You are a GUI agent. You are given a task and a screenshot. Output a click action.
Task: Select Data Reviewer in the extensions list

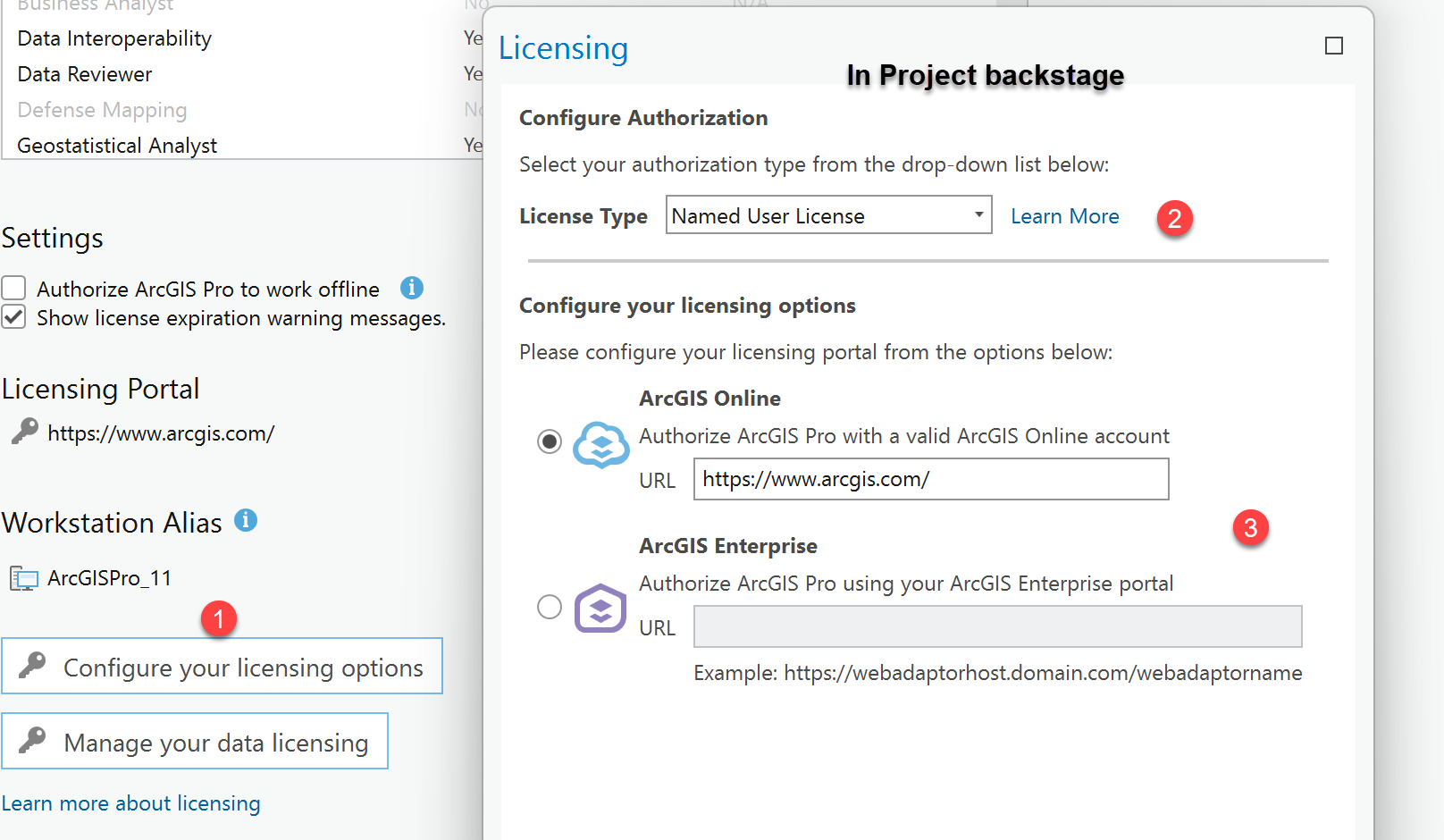(84, 73)
